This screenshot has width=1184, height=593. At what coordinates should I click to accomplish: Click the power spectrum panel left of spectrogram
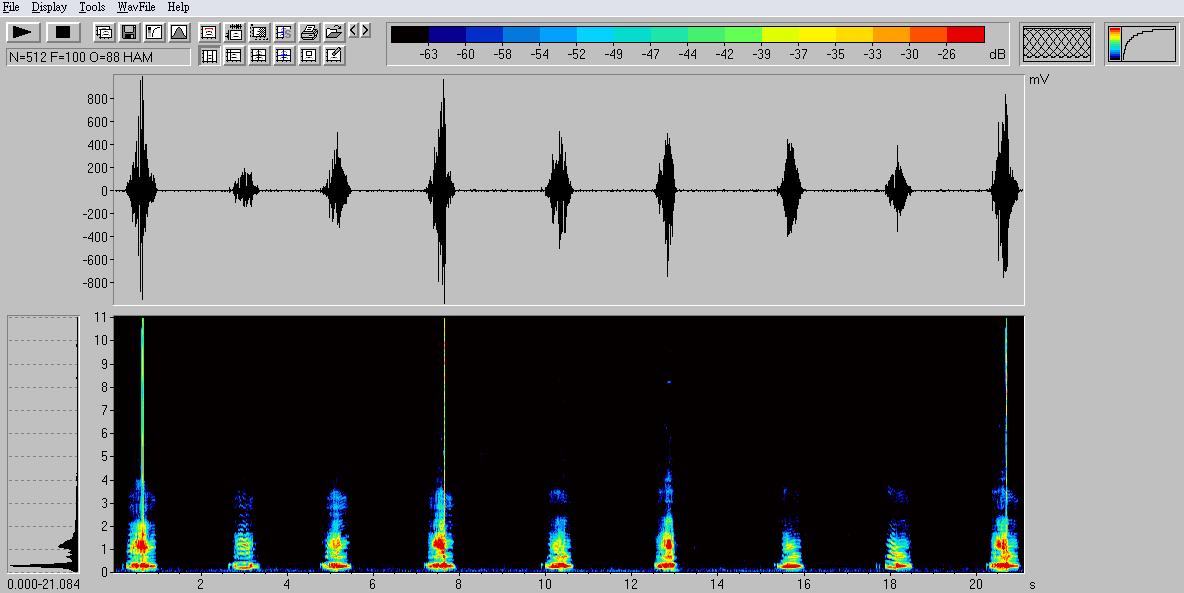pos(43,443)
